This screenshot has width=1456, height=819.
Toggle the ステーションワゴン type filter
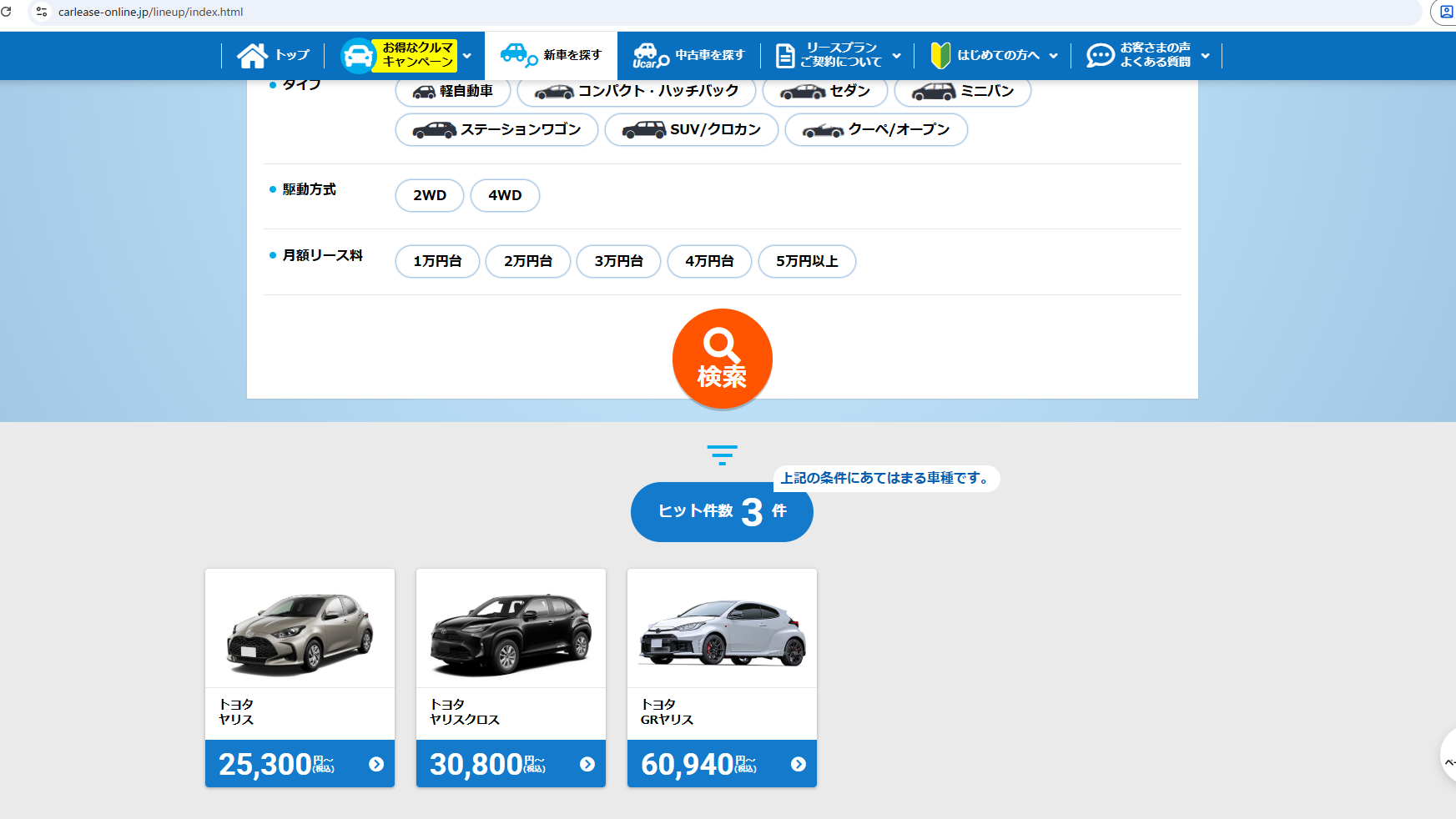pyautogui.click(x=496, y=129)
